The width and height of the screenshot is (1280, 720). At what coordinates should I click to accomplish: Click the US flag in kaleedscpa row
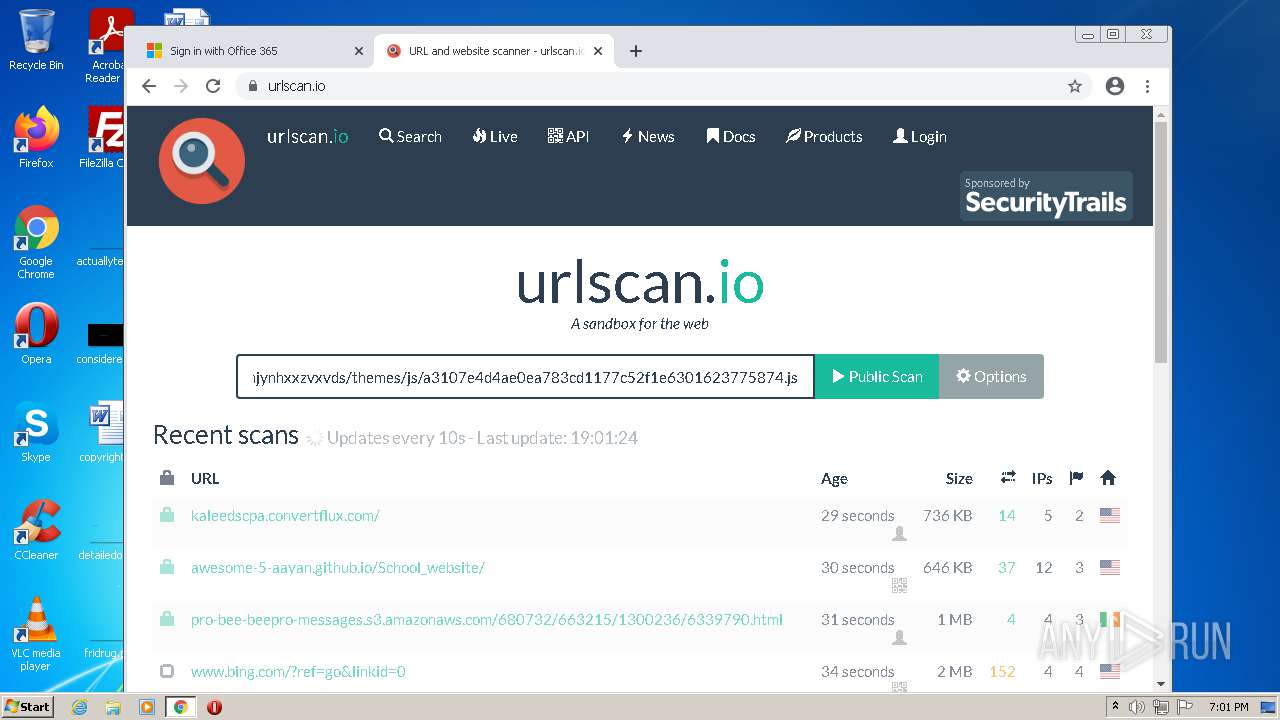(x=1109, y=516)
